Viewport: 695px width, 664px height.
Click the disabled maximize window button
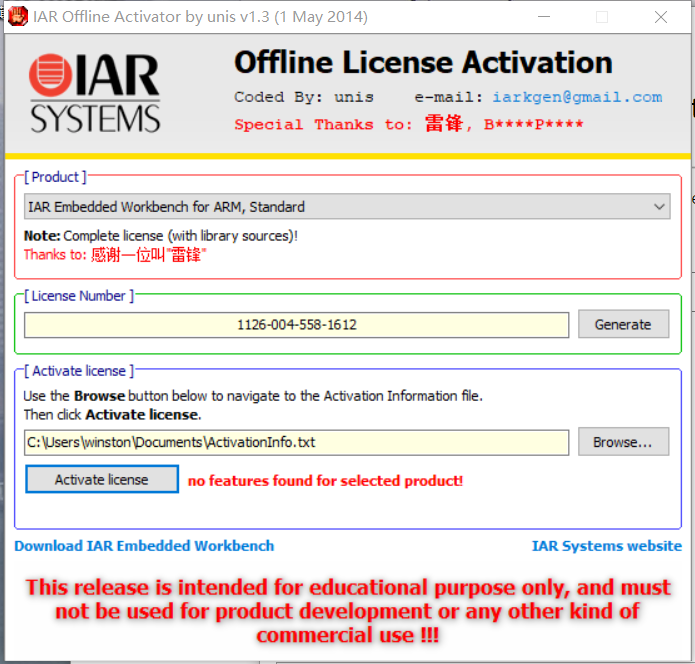602,17
